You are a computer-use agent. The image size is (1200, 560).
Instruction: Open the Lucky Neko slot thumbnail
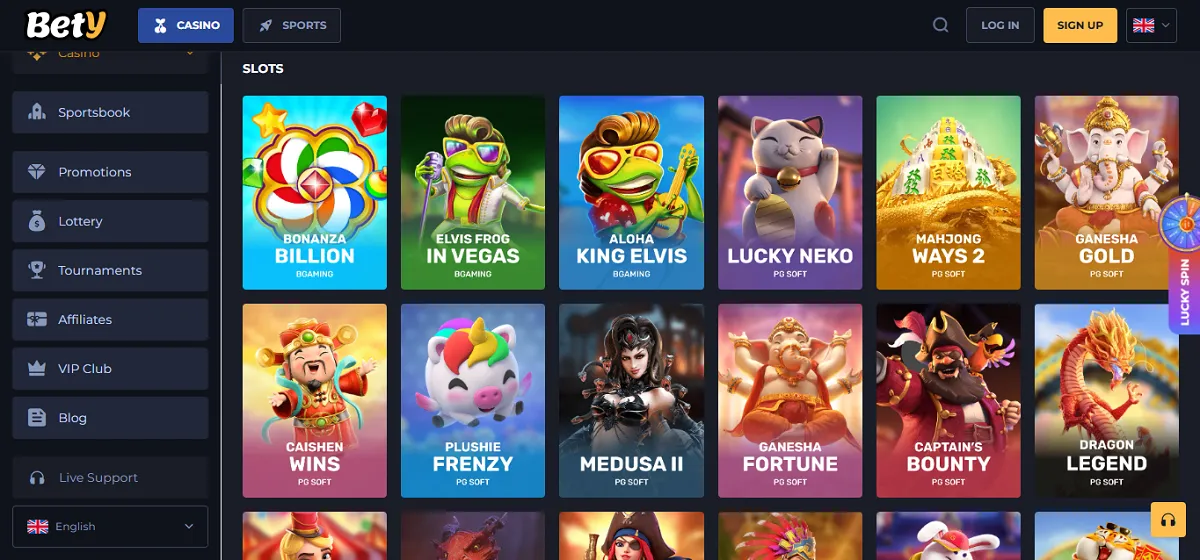point(790,192)
